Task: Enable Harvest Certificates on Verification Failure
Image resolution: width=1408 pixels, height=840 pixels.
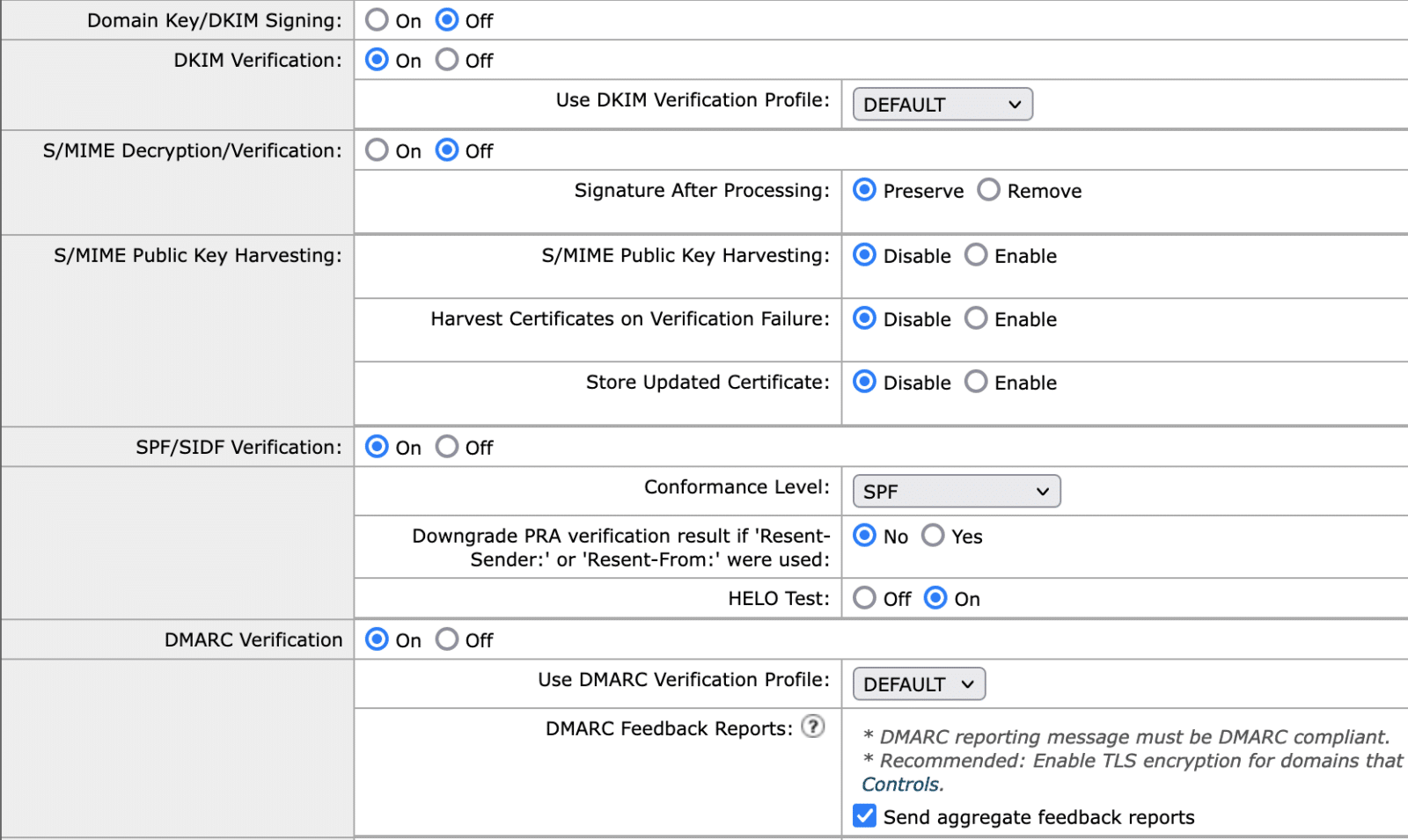Action: [976, 319]
